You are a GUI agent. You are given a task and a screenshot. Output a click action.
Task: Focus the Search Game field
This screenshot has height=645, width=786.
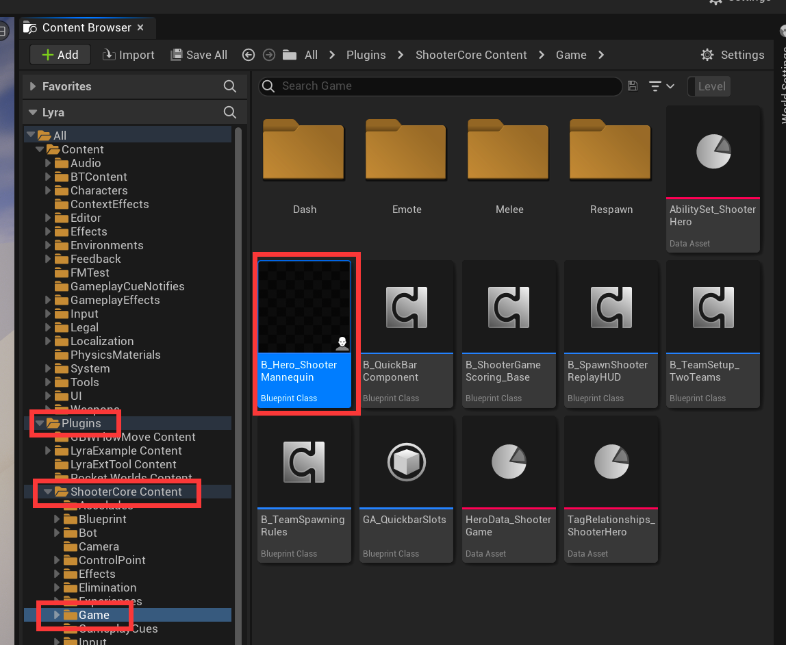point(440,86)
